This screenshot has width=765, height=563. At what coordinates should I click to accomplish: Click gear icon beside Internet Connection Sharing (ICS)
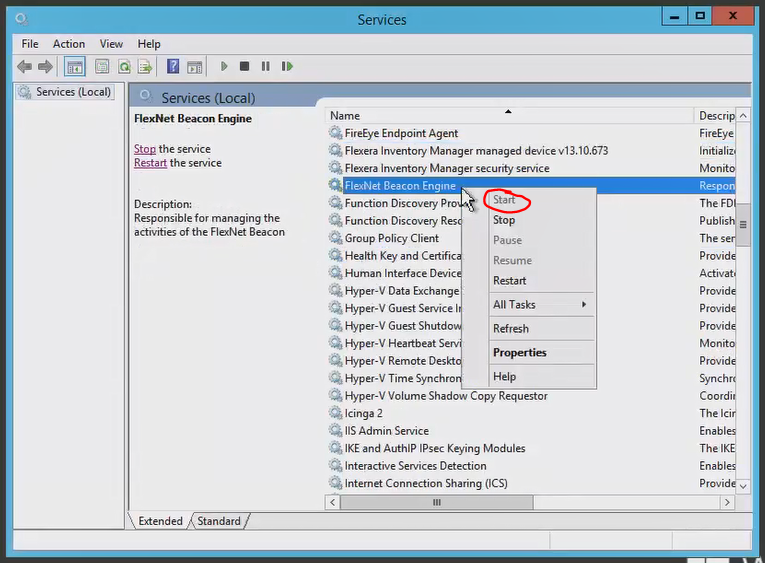335,483
